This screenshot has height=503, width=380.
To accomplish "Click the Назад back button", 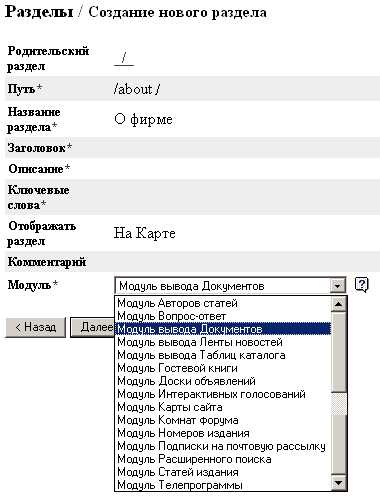I will [x=35, y=327].
